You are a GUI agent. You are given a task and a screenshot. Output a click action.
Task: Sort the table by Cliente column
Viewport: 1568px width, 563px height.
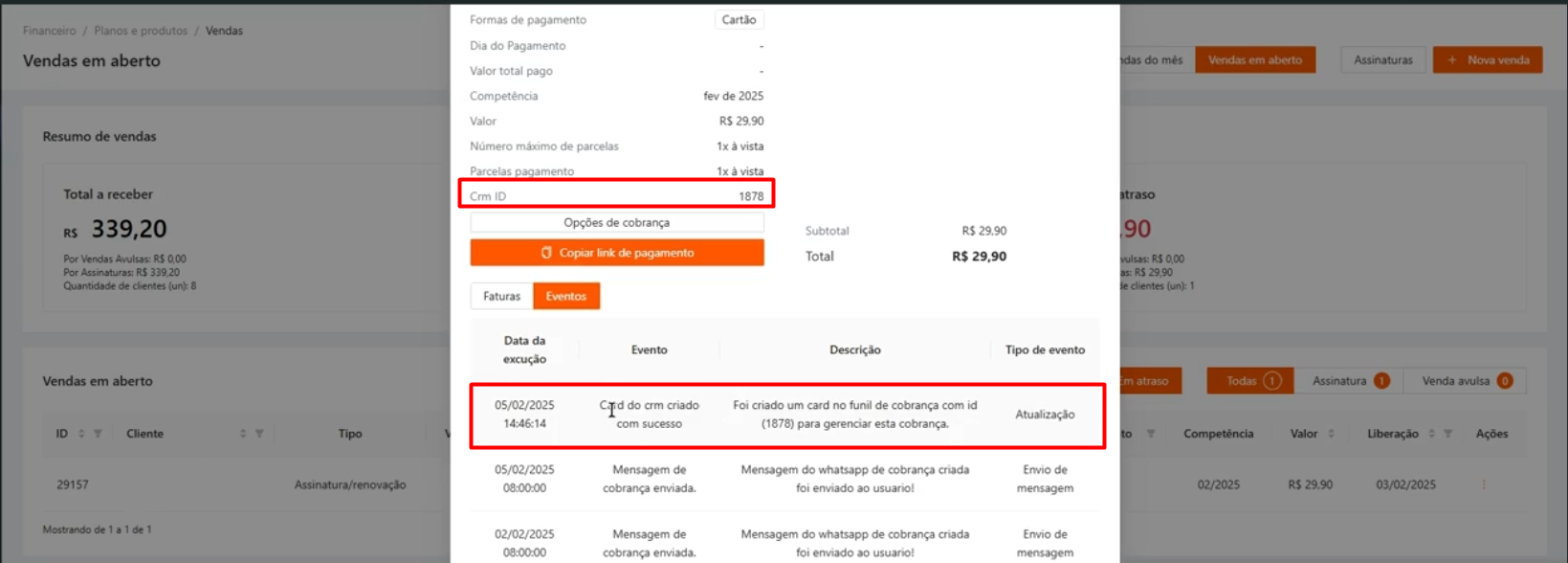click(x=243, y=434)
